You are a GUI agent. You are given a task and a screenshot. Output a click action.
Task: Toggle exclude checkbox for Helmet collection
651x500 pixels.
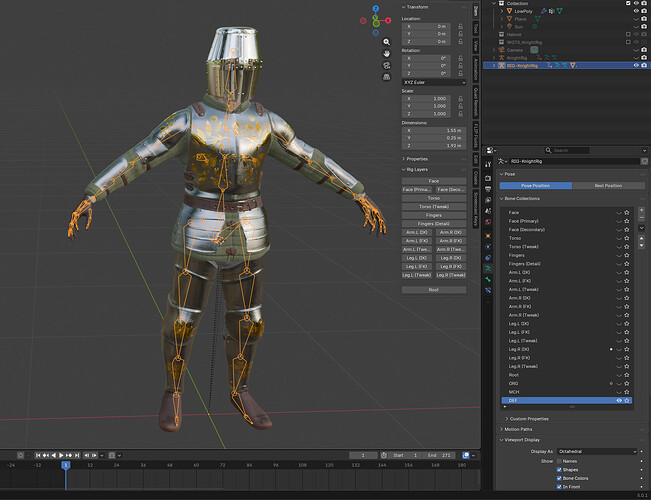(x=628, y=34)
